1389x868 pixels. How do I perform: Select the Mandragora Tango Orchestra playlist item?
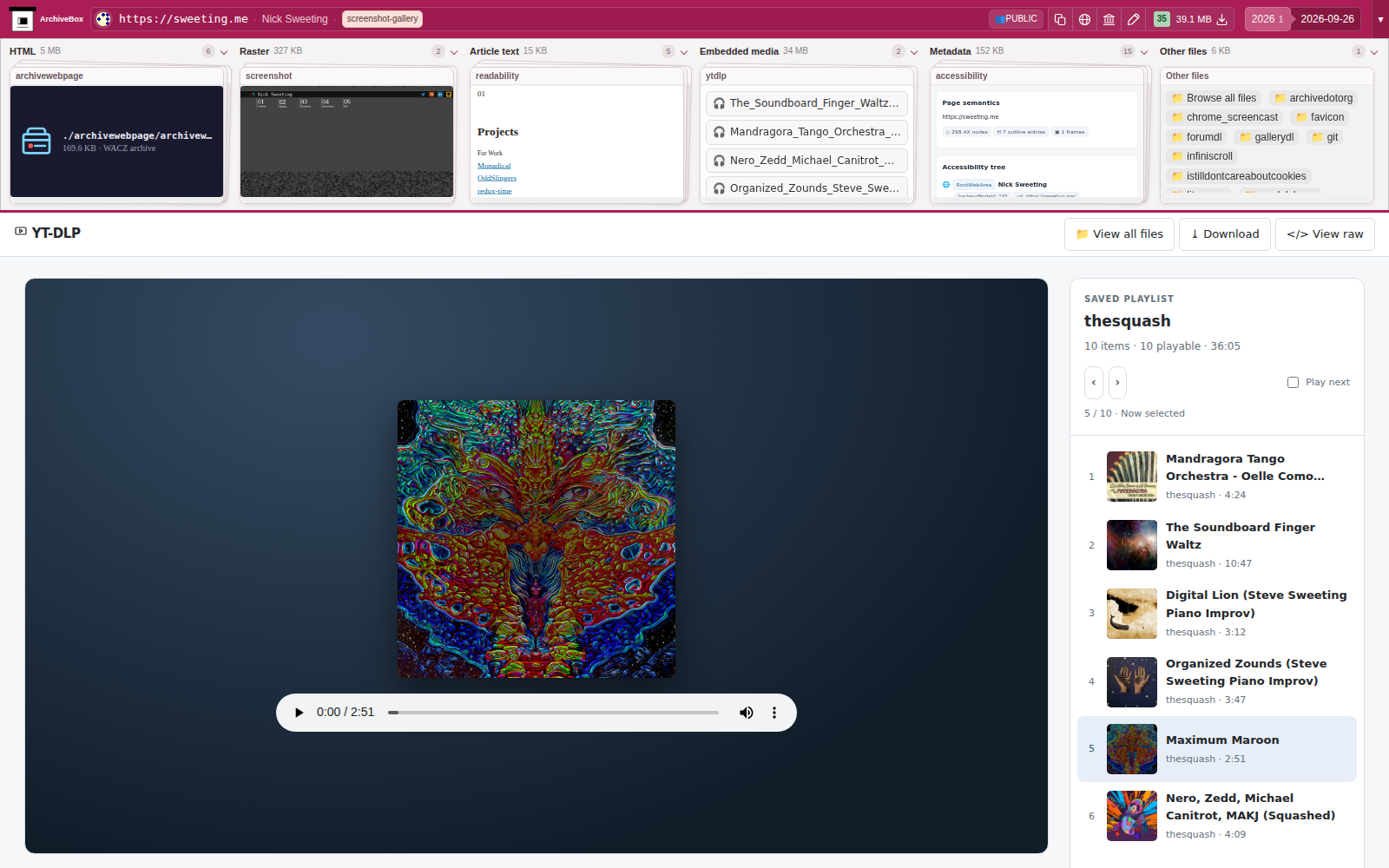(1217, 477)
